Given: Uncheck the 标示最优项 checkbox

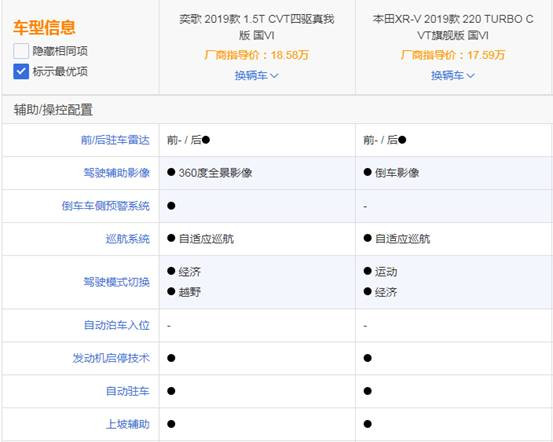Looking at the screenshot, I should 21,72.
